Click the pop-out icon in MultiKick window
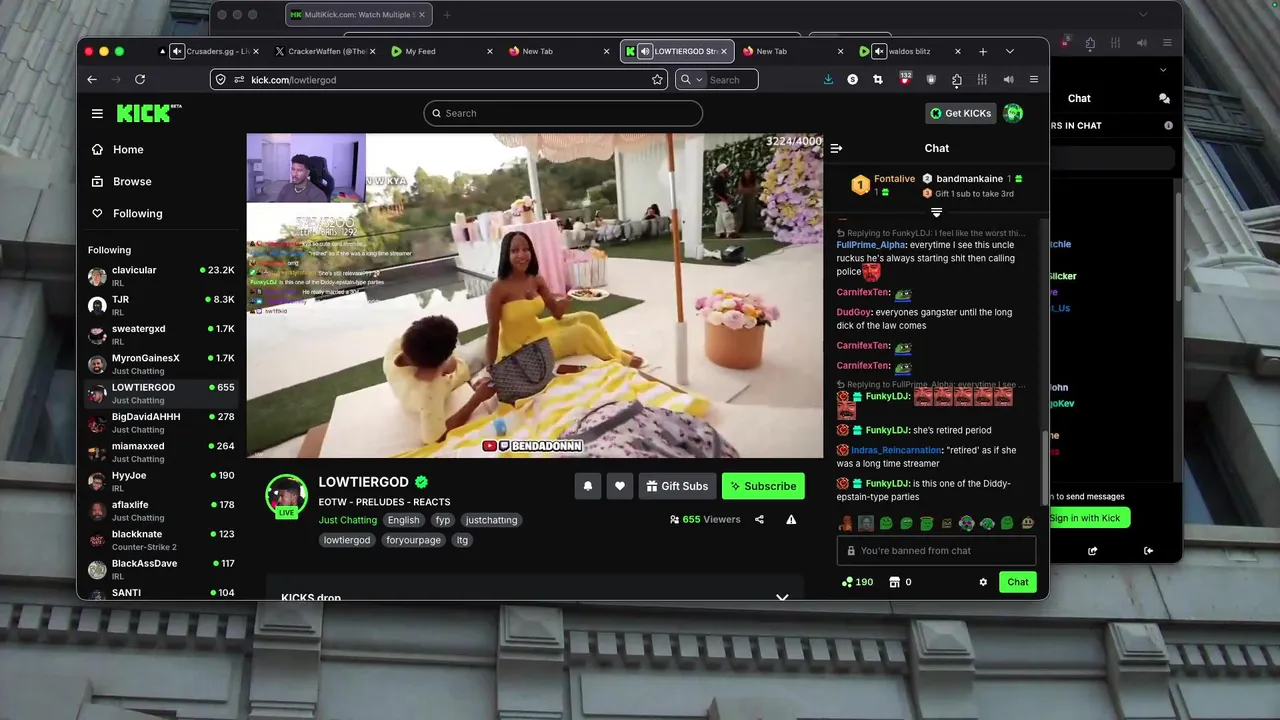Screen dimensions: 1280x720 [1092, 550]
